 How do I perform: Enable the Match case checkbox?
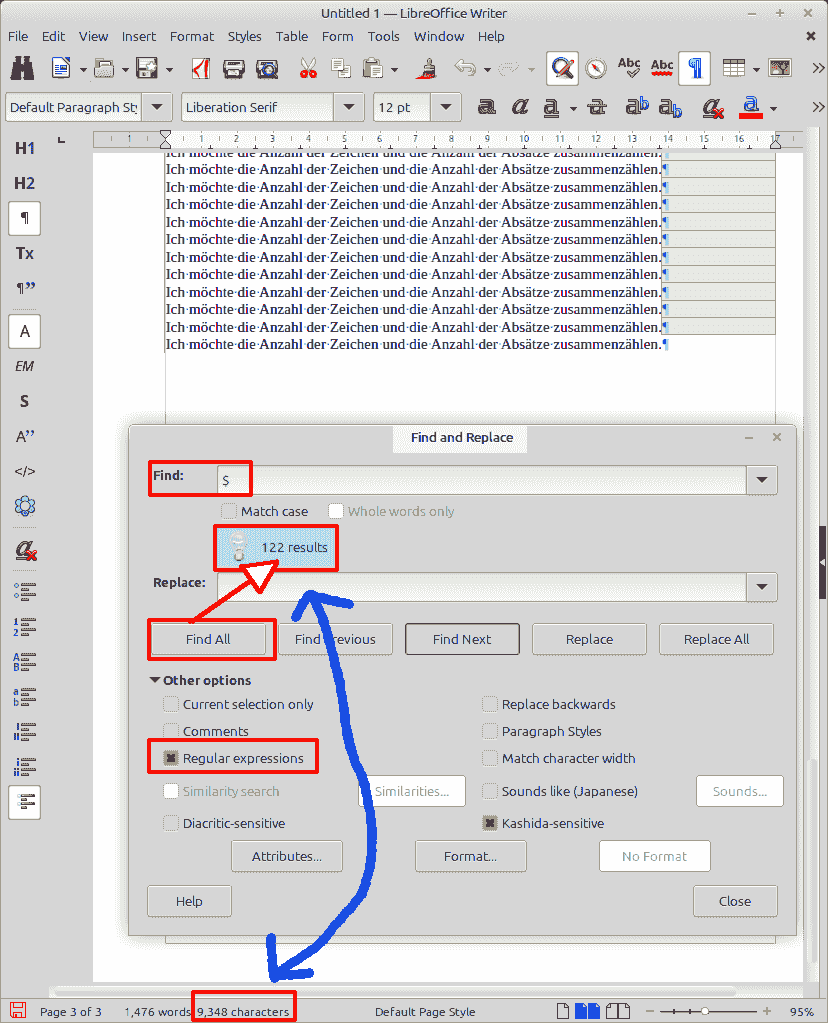tap(229, 511)
